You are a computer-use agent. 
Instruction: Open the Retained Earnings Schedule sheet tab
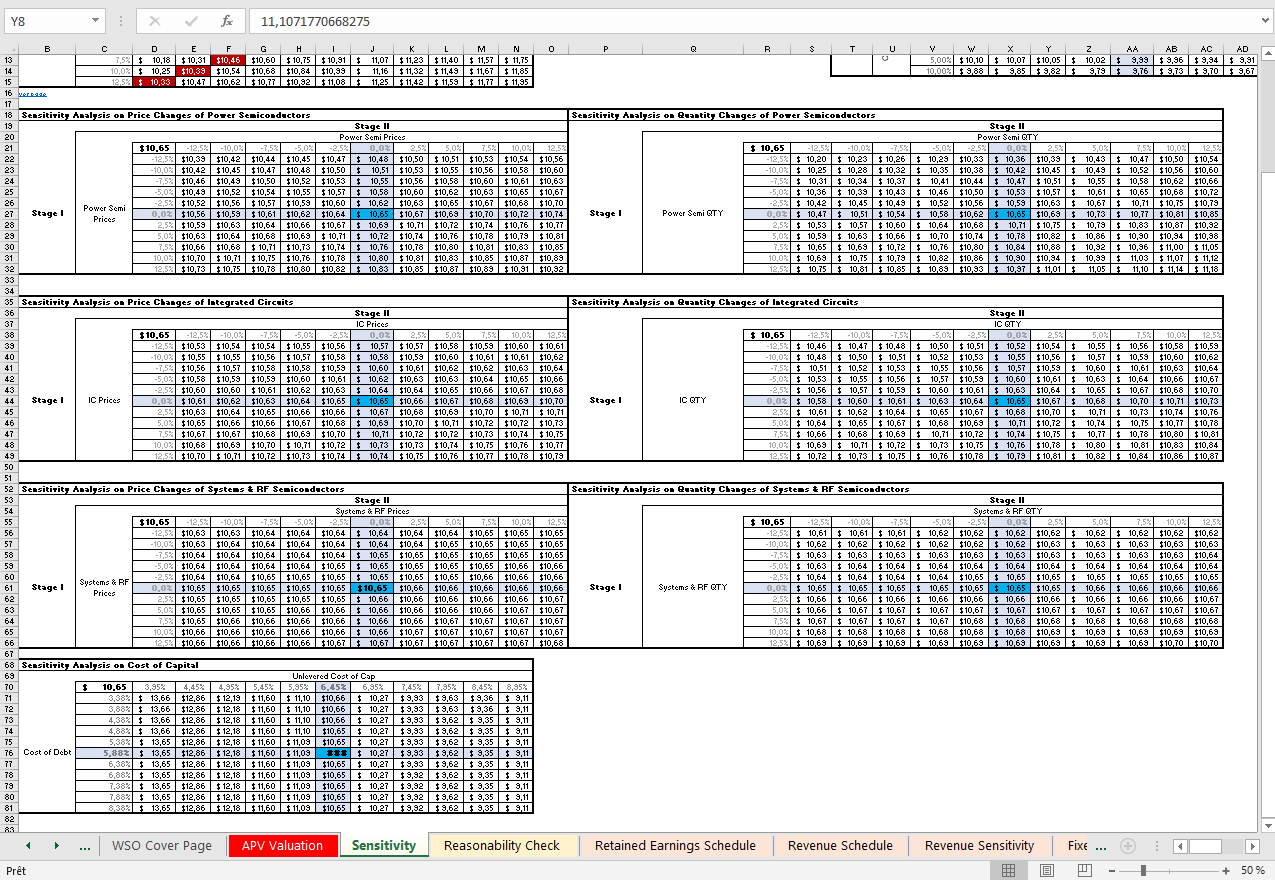click(675, 845)
